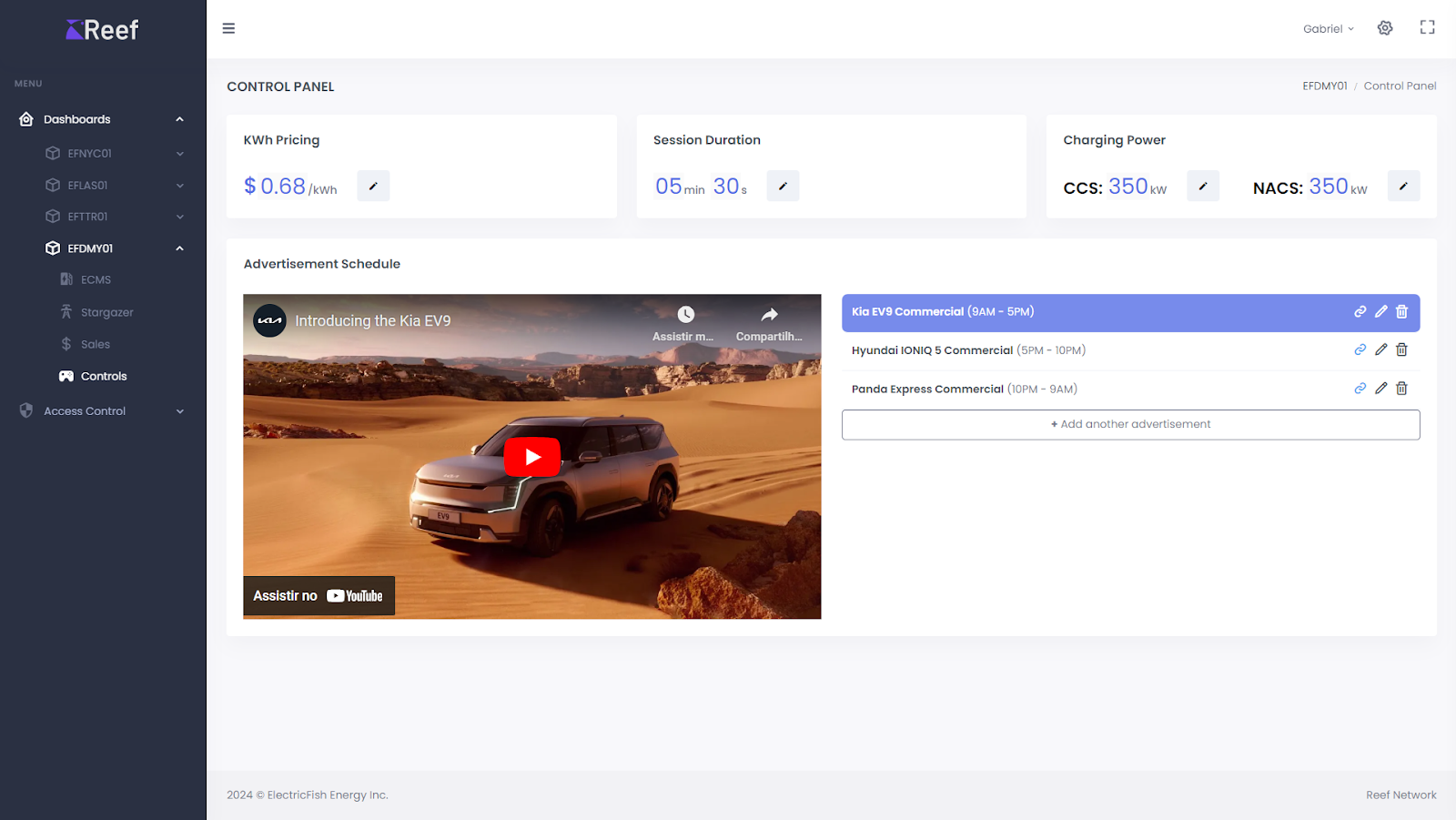The height and width of the screenshot is (820, 1456).
Task: Delete the Panda Express Commercial advertisement
Action: [1401, 389]
